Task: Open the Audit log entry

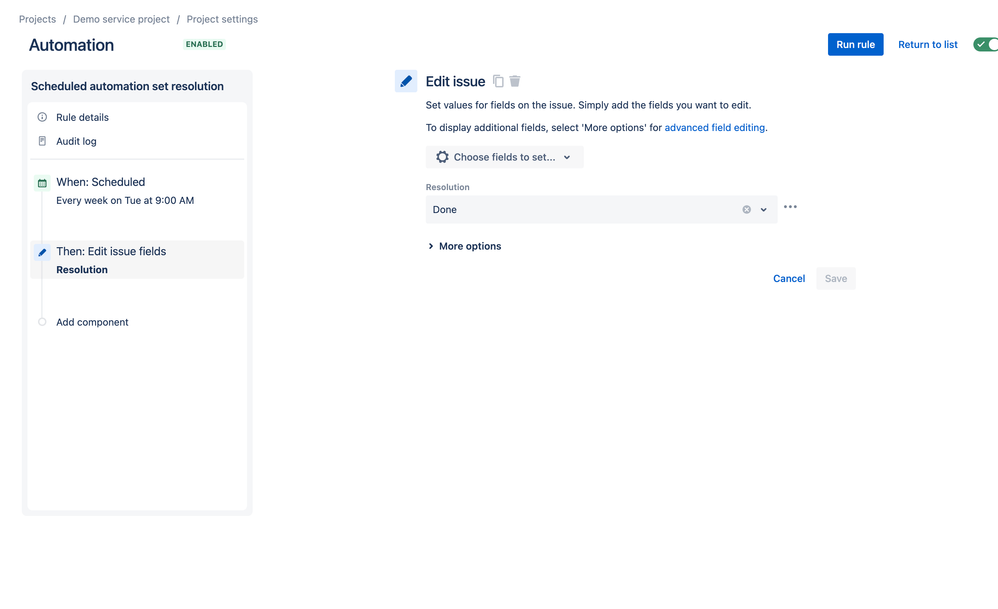Action: [x=76, y=141]
